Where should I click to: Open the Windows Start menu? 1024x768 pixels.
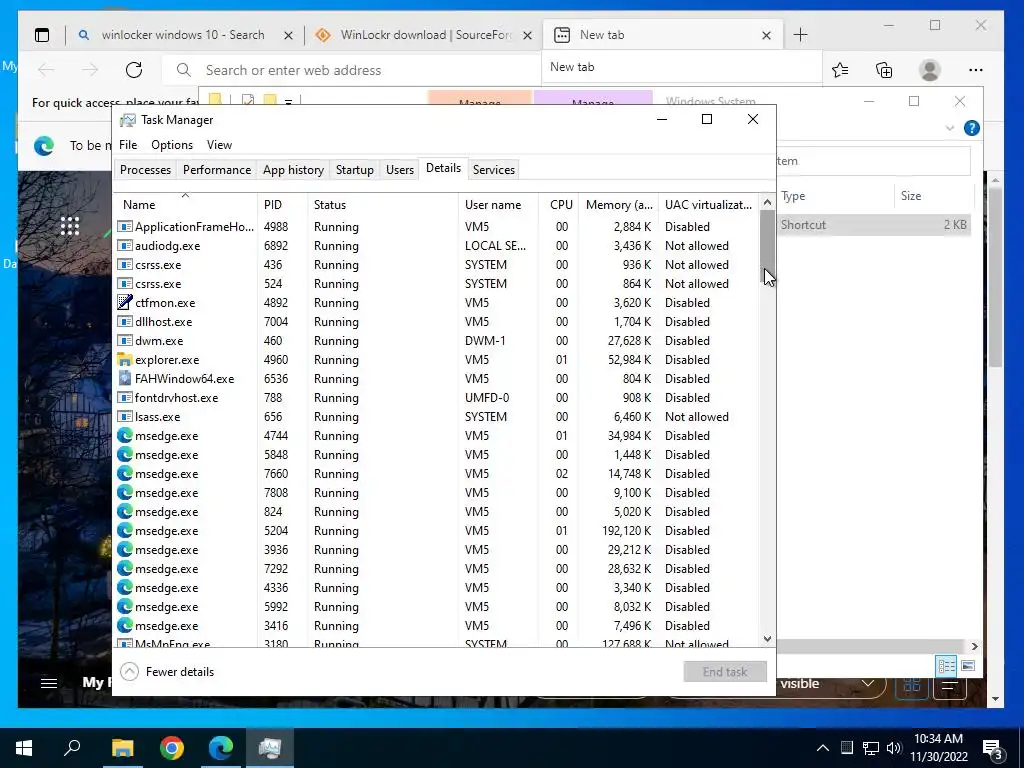(24, 748)
